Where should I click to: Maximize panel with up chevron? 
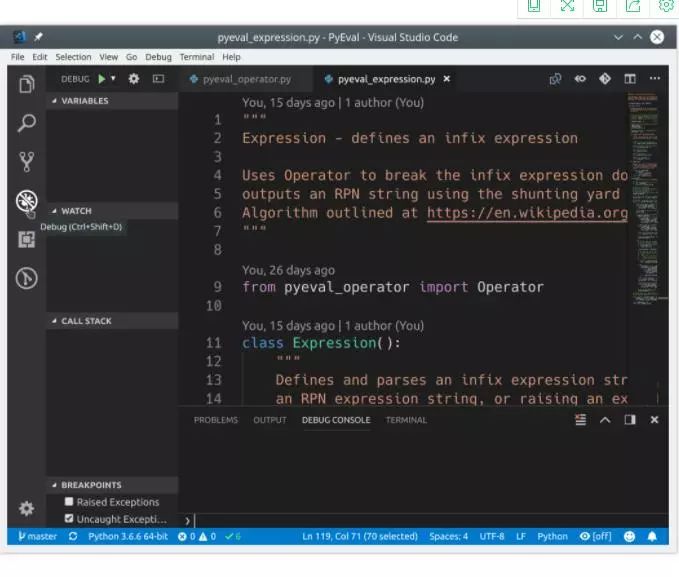pos(605,420)
